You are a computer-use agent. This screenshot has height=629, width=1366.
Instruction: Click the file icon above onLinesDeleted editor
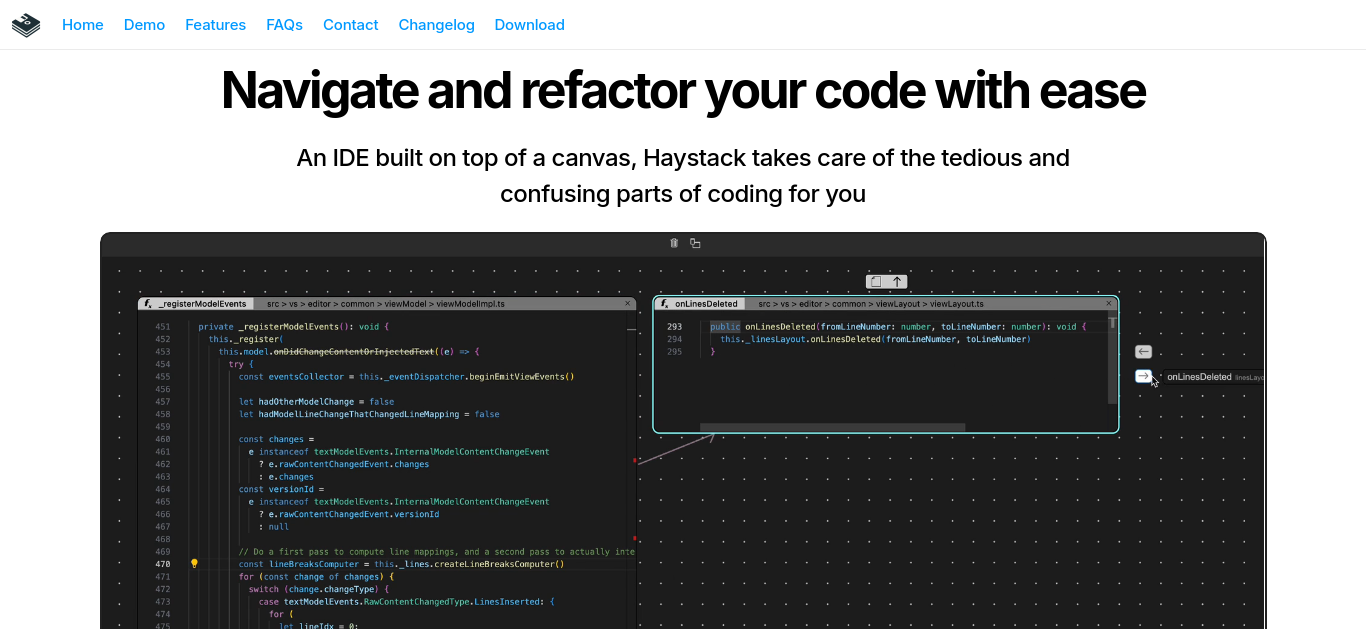[876, 282]
